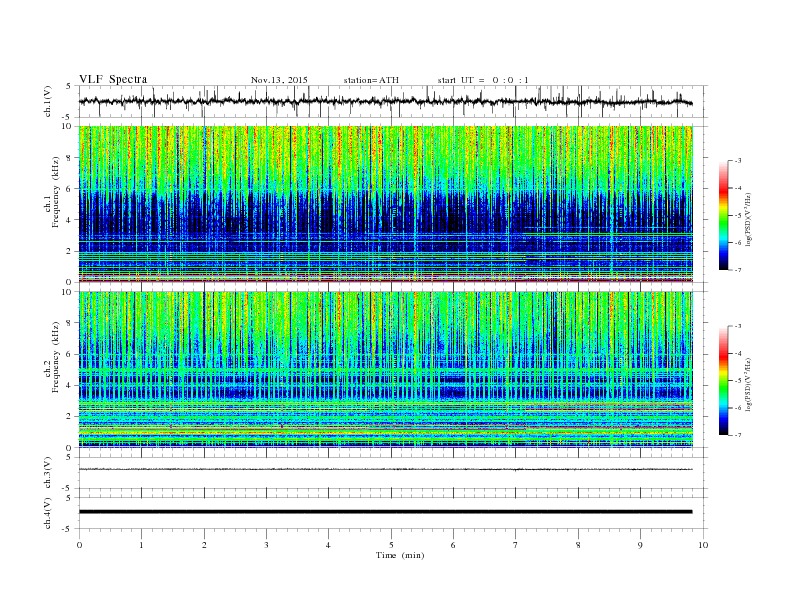
Task: Click the "-7" tick on ch.2 colorbar
Action: [x=738, y=435]
